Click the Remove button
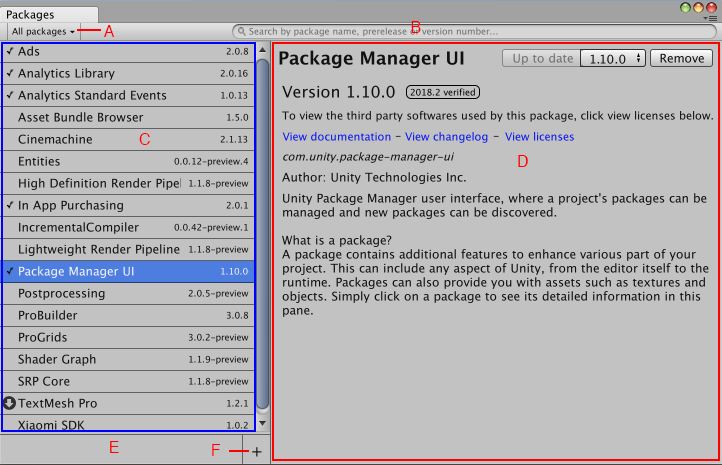This screenshot has width=722, height=465. (681, 58)
